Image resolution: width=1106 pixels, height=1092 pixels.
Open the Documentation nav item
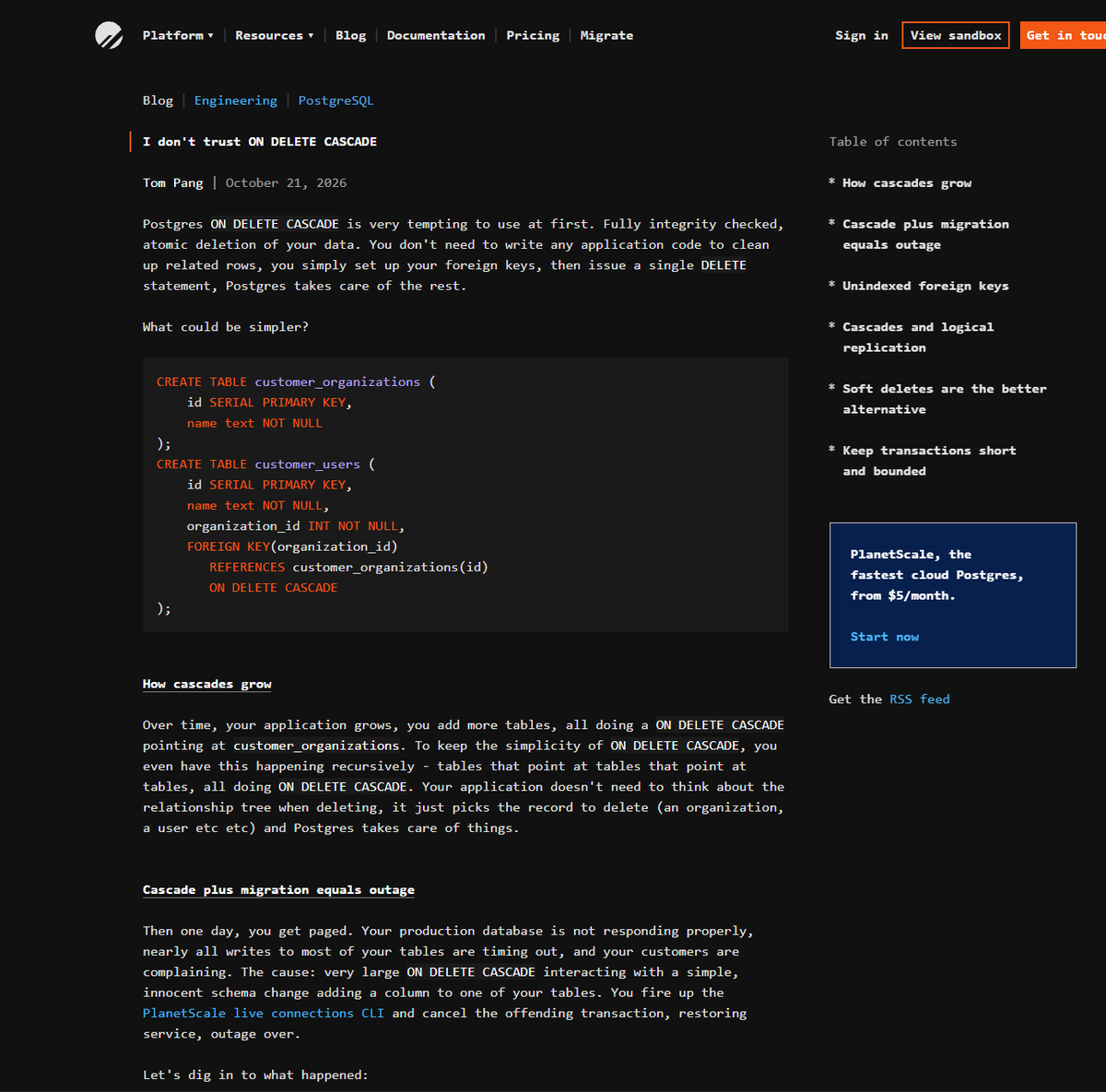436,35
